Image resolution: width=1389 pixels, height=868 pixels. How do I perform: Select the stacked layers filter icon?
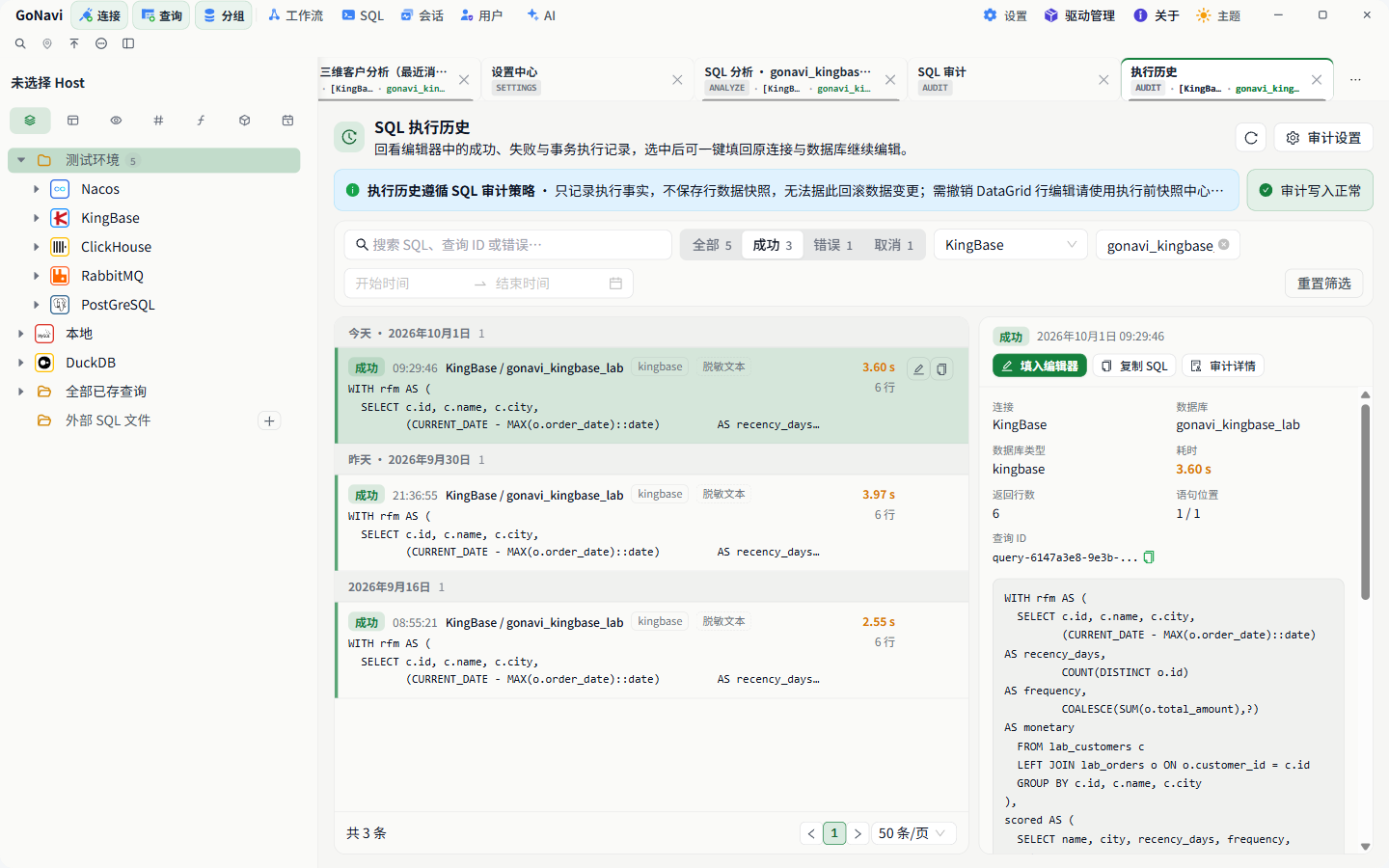coord(30,121)
